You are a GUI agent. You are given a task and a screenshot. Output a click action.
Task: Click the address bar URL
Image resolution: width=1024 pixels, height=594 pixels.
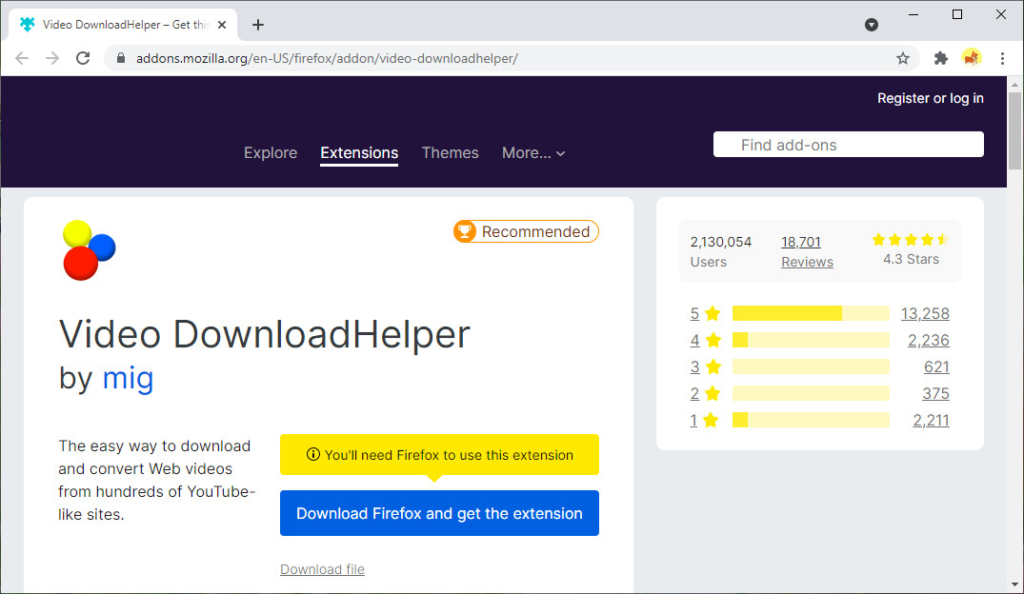(x=327, y=58)
